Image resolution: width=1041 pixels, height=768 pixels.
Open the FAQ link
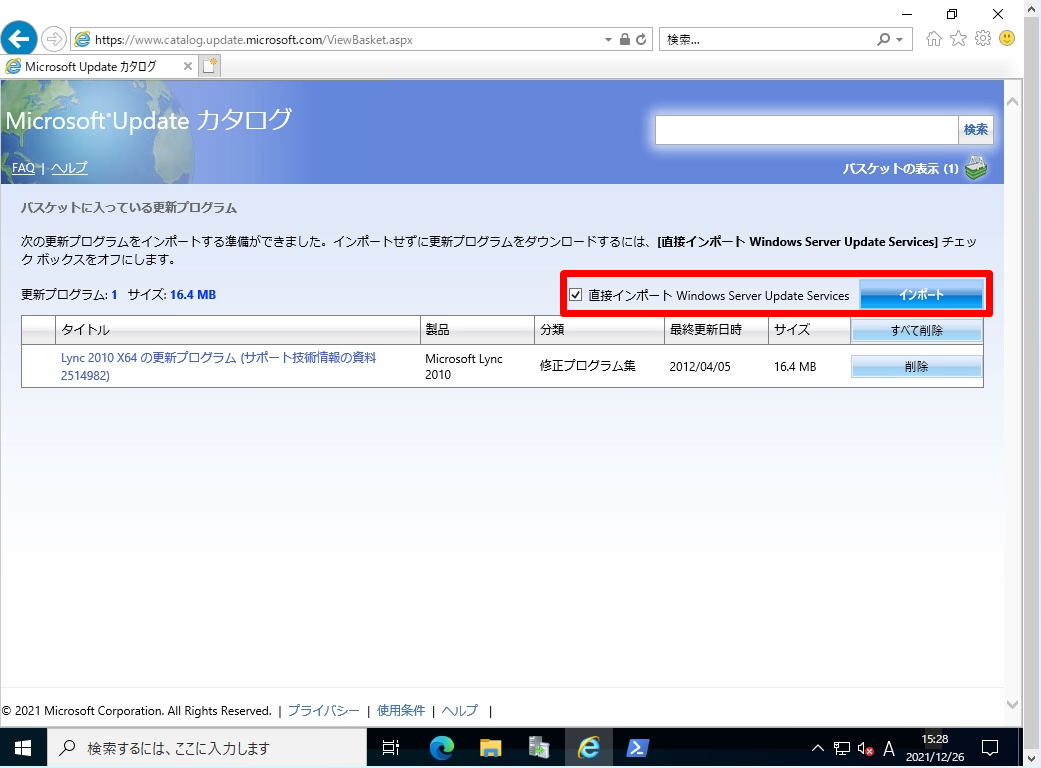[x=23, y=168]
